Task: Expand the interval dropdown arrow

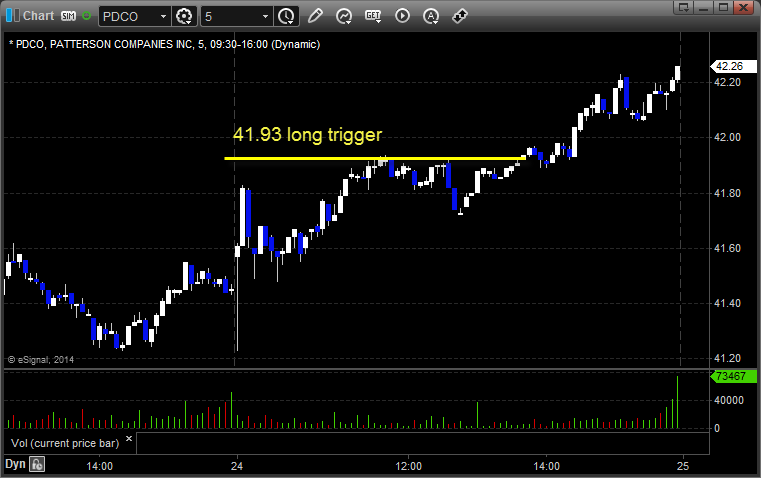Action: tap(265, 16)
